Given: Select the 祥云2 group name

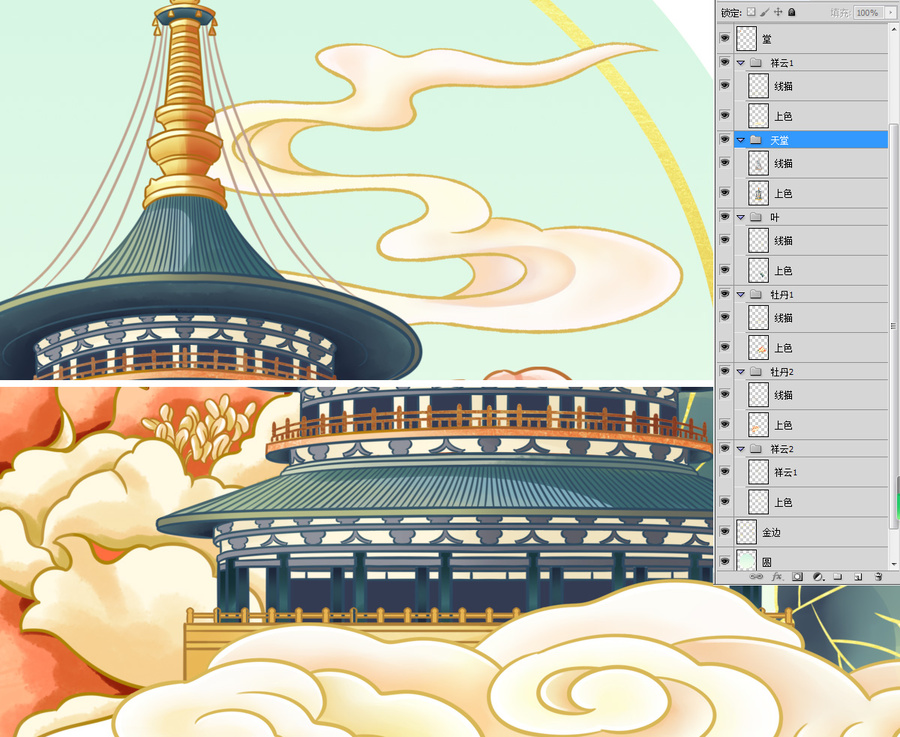Looking at the screenshot, I should 782,449.
